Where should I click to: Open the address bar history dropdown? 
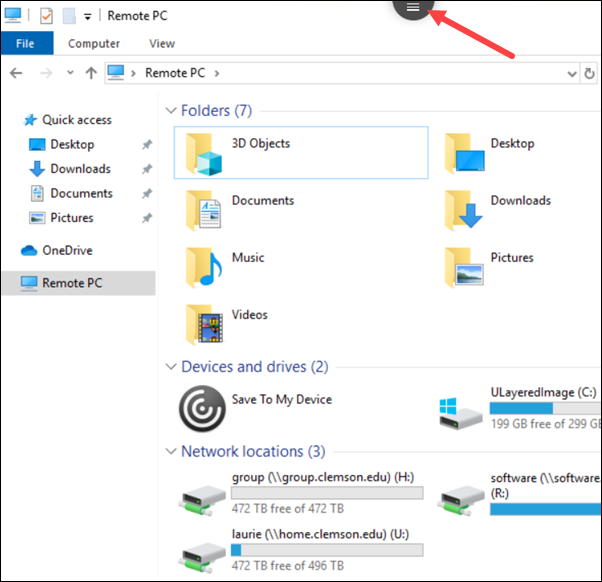pos(572,74)
